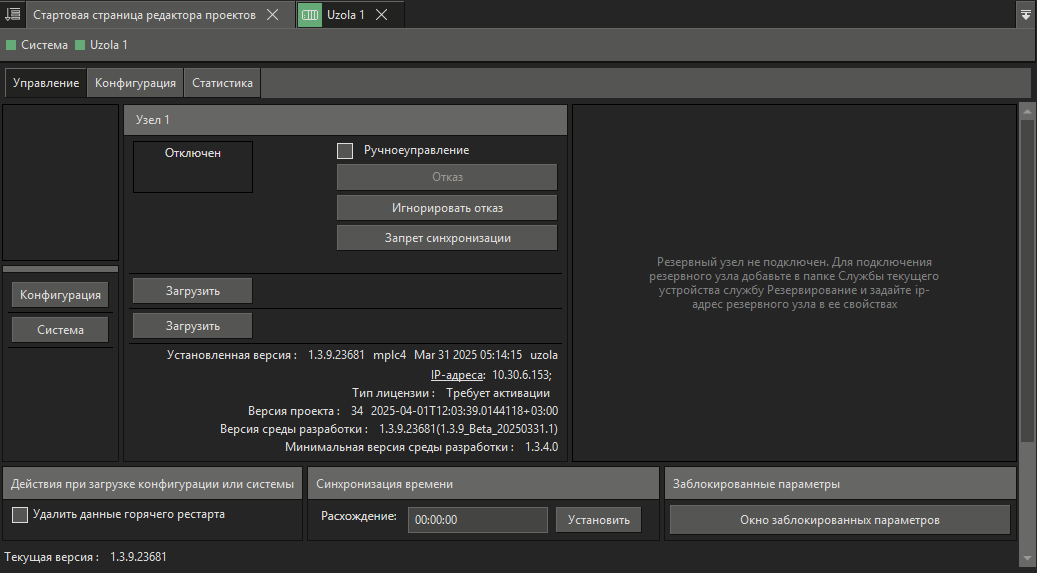Viewport: 1037px width, 573px height.
Task: Click the Заблокированные параметры header
Action: tap(840, 484)
